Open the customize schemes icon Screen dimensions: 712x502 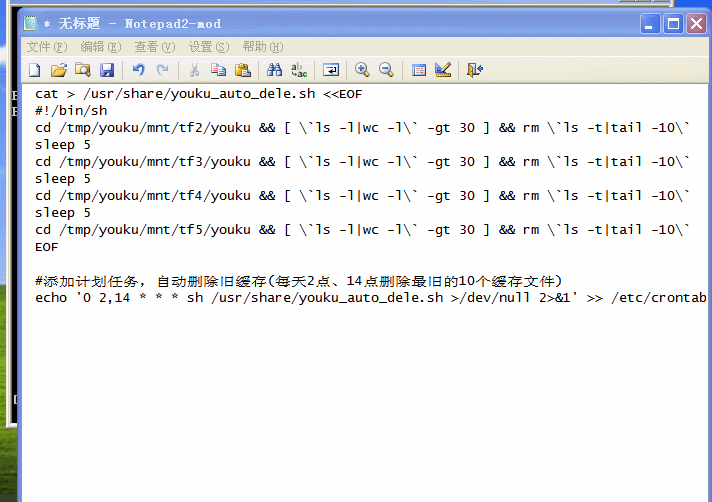click(443, 70)
